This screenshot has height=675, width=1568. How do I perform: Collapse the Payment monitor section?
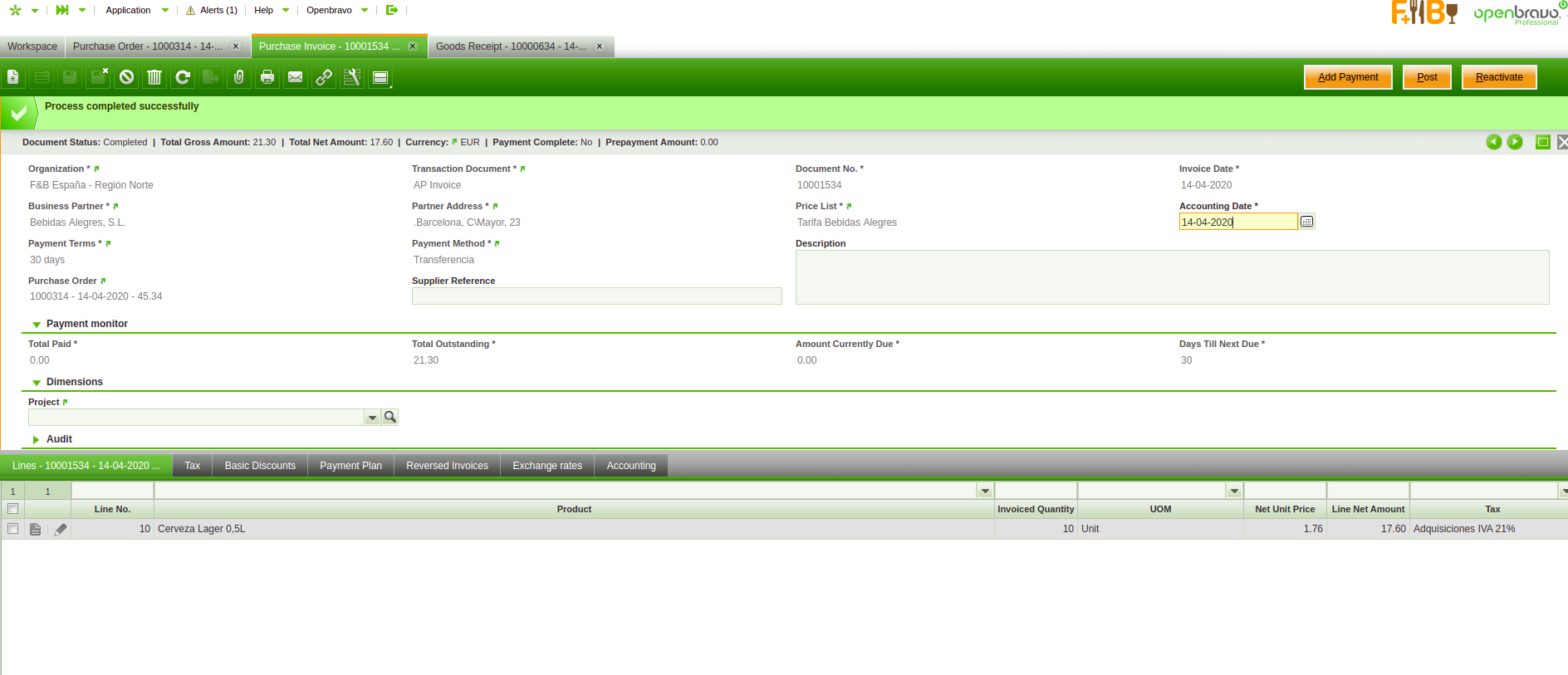[37, 325]
